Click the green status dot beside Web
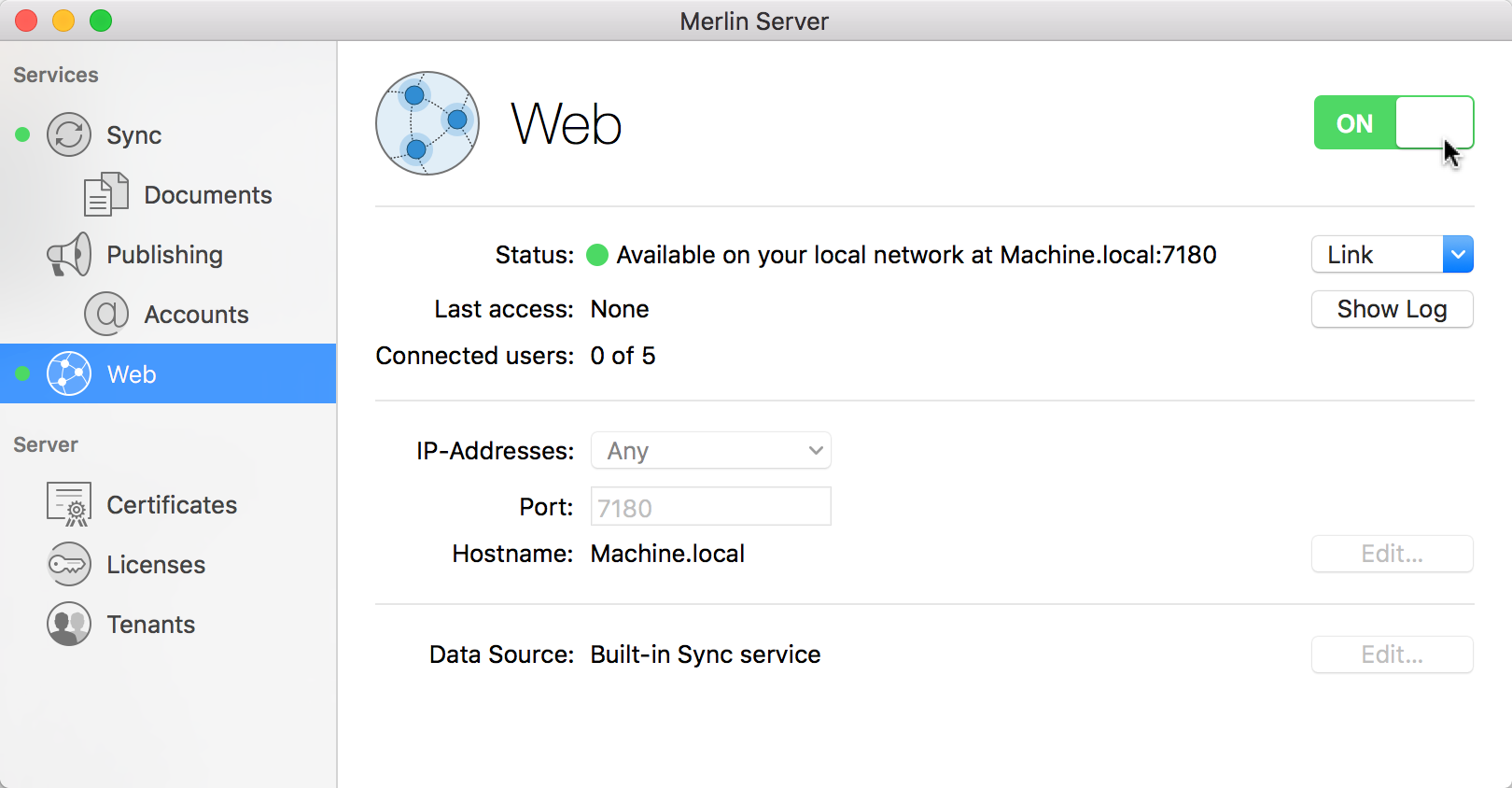The width and height of the screenshot is (1512, 788). [22, 373]
